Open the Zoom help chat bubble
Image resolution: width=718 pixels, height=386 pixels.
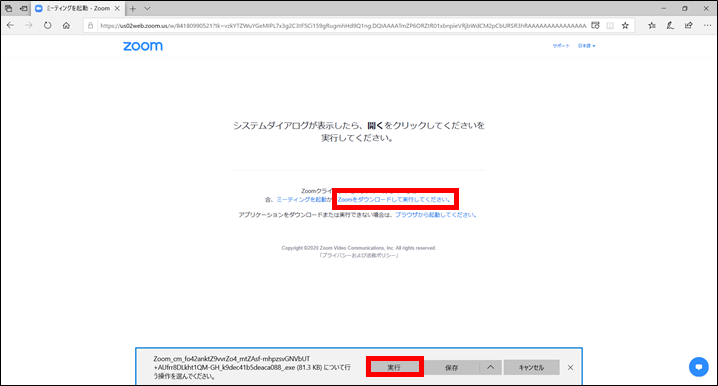(699, 367)
